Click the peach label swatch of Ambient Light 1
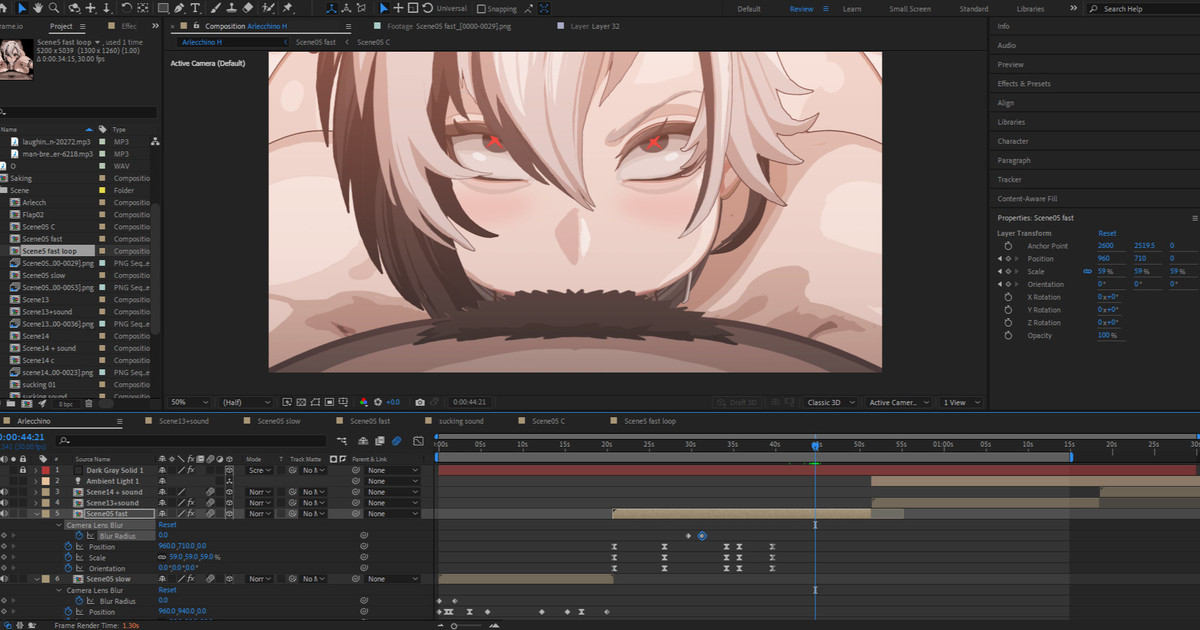Viewport: 1200px width, 630px height. tap(46, 481)
